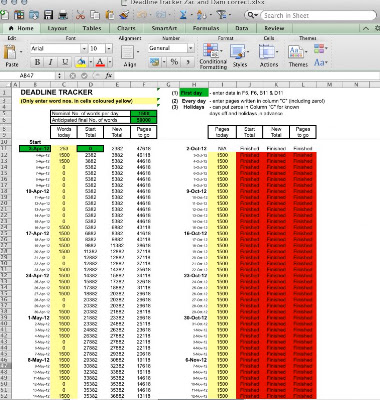Open fill color dropdown arrow

pyautogui.click(x=90, y=62)
